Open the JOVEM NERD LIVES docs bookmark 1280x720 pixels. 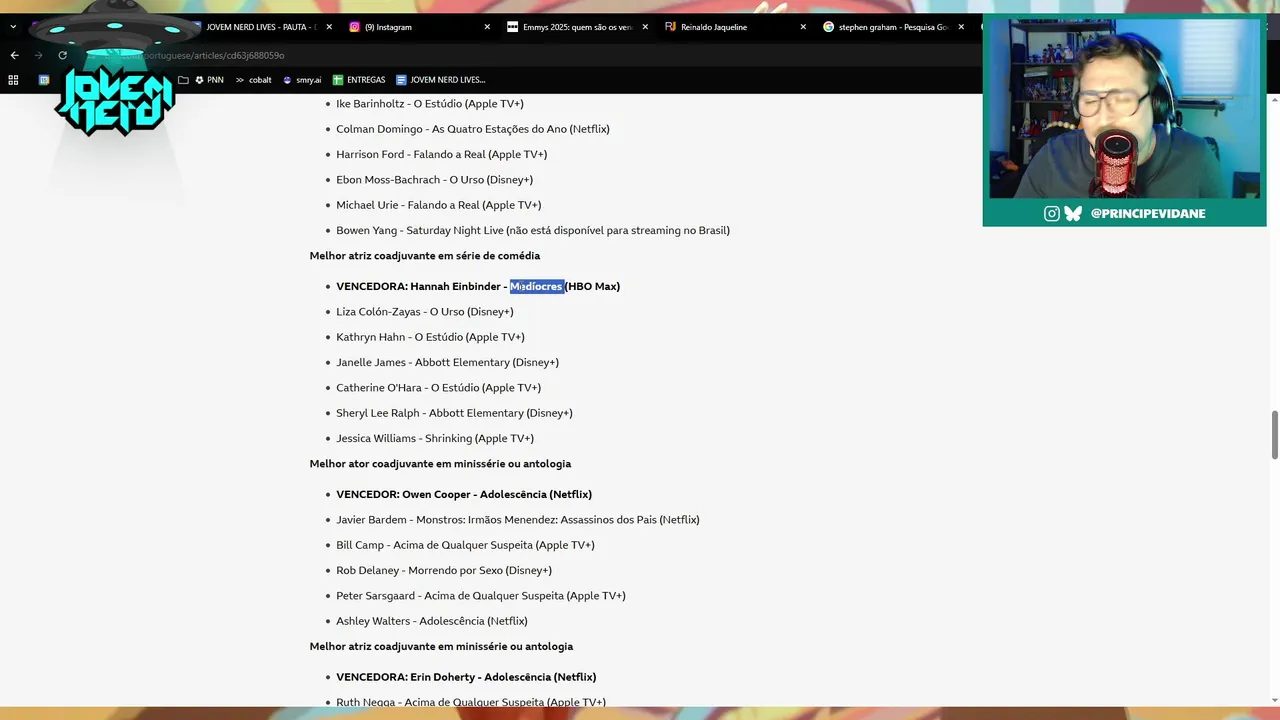point(440,79)
